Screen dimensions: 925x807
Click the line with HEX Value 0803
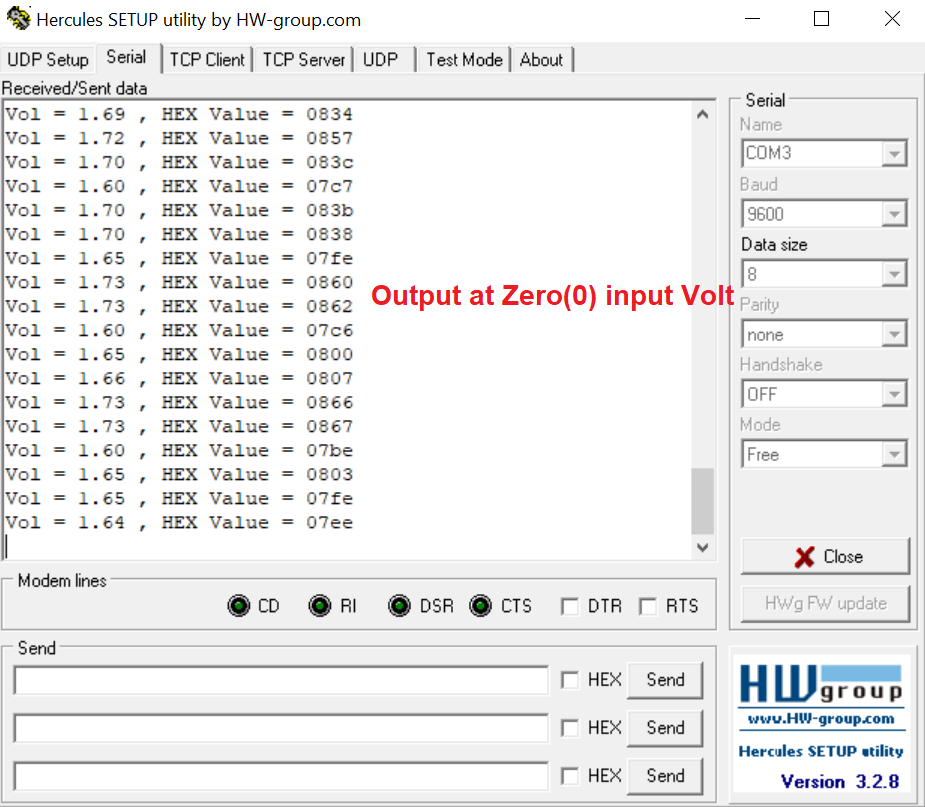(179, 475)
